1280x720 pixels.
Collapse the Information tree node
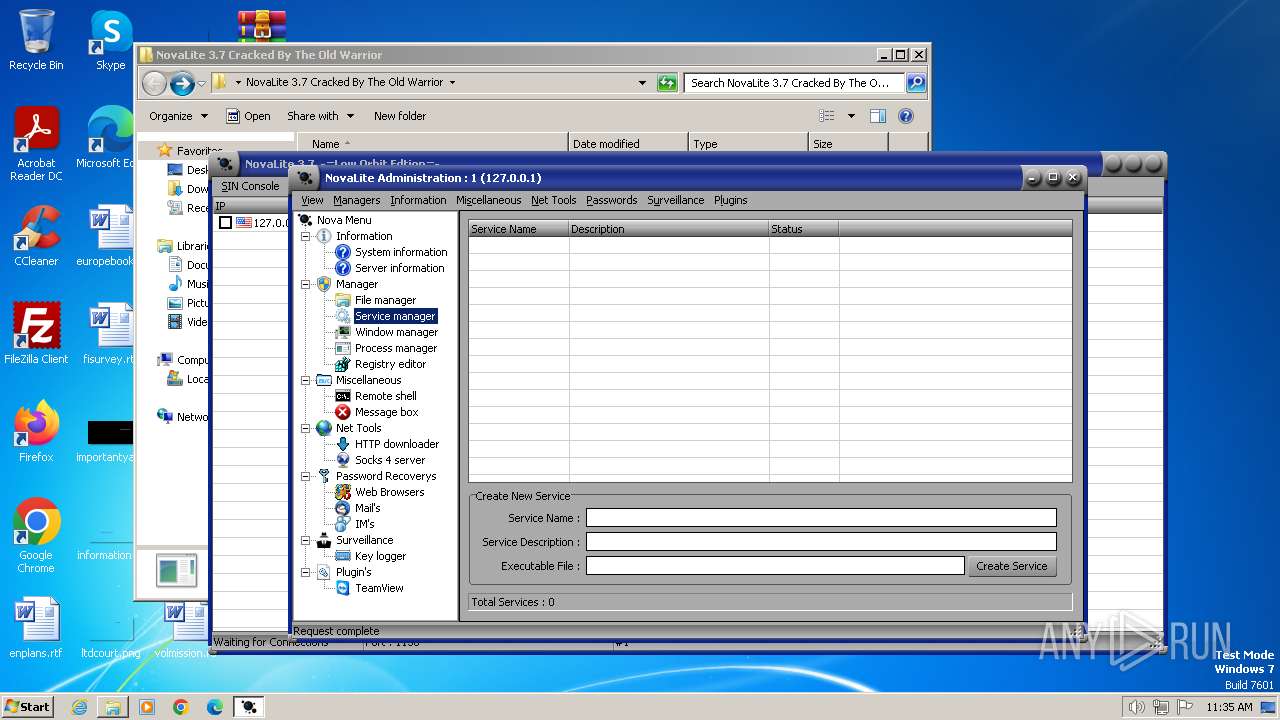(306, 236)
